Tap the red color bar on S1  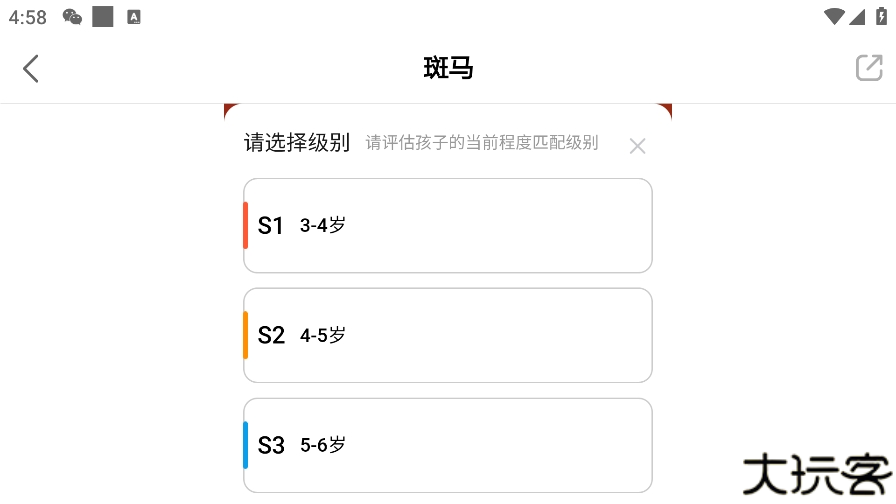[x=246, y=225]
